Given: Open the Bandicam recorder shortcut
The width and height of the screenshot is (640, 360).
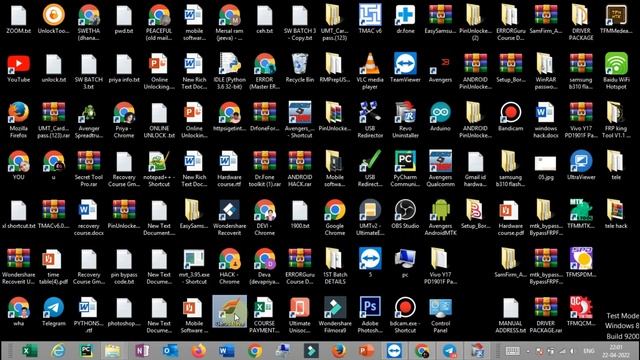Looking at the screenshot, I should click(511, 117).
